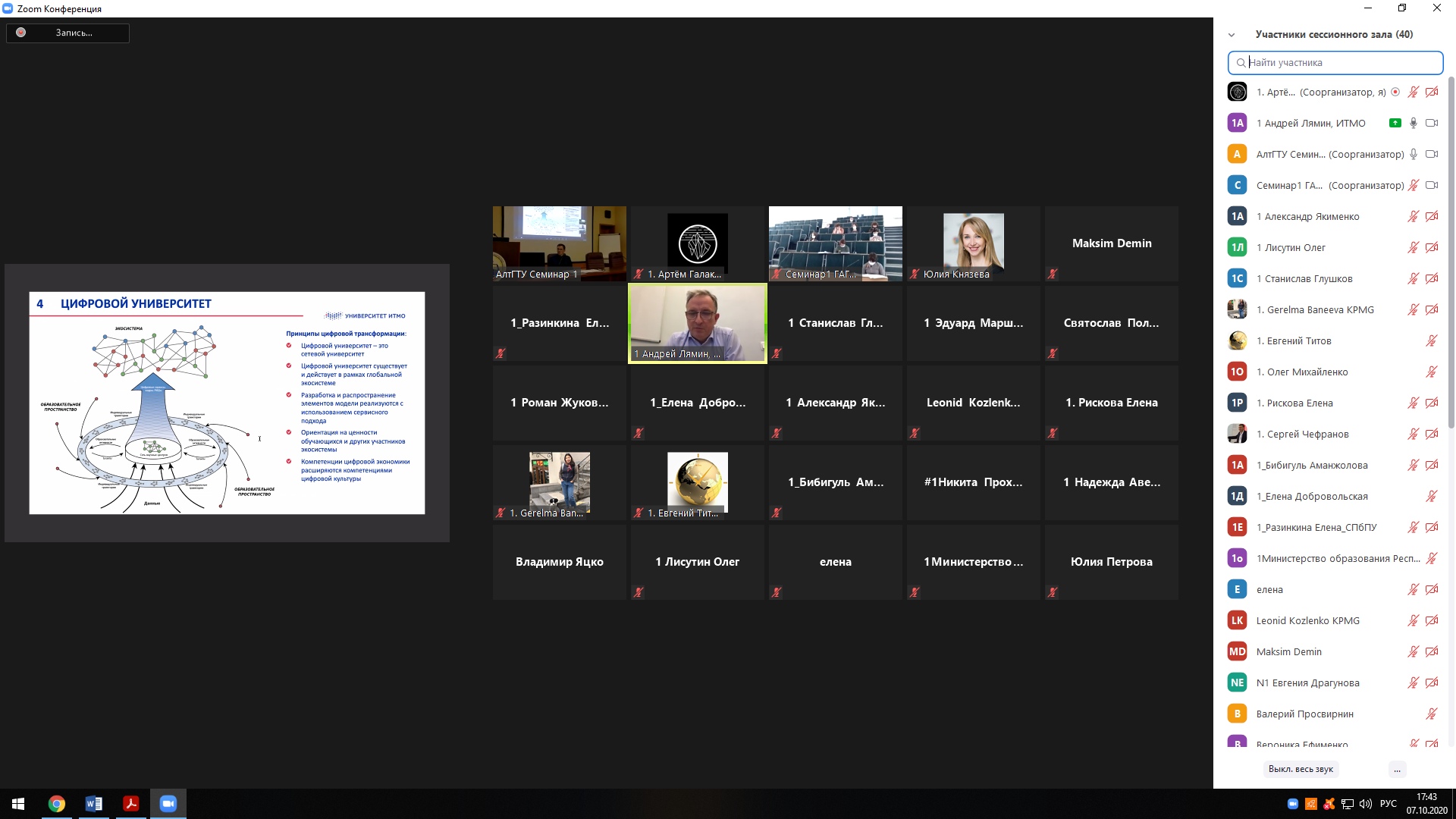Open Google Chrome from the taskbar
Image resolution: width=1456 pixels, height=819 pixels.
[x=57, y=804]
